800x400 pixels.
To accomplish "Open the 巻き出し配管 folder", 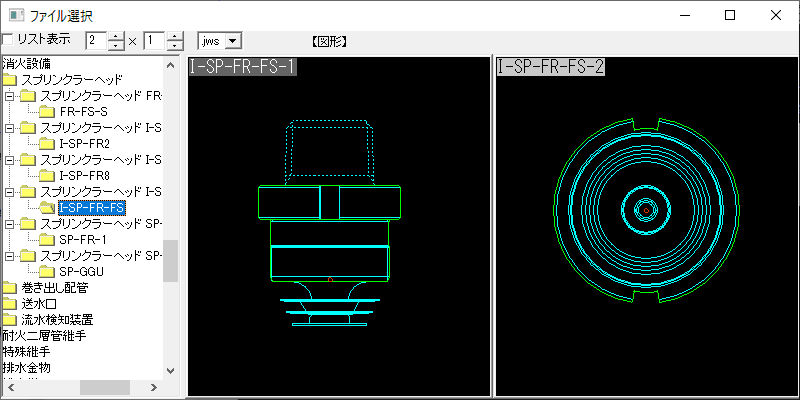I will pos(54,288).
